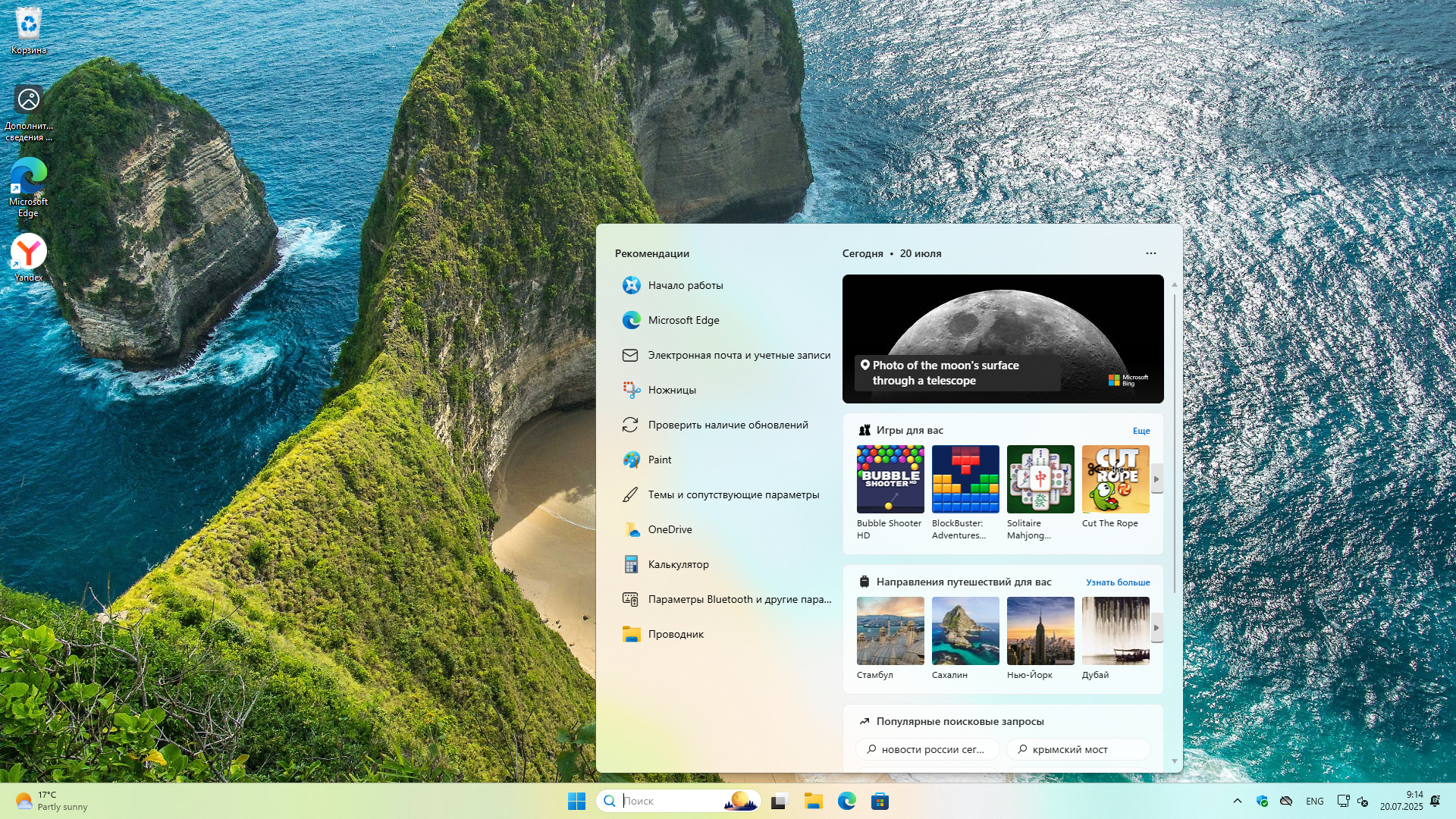Select Проверить наличие обновлений entry

point(727,425)
